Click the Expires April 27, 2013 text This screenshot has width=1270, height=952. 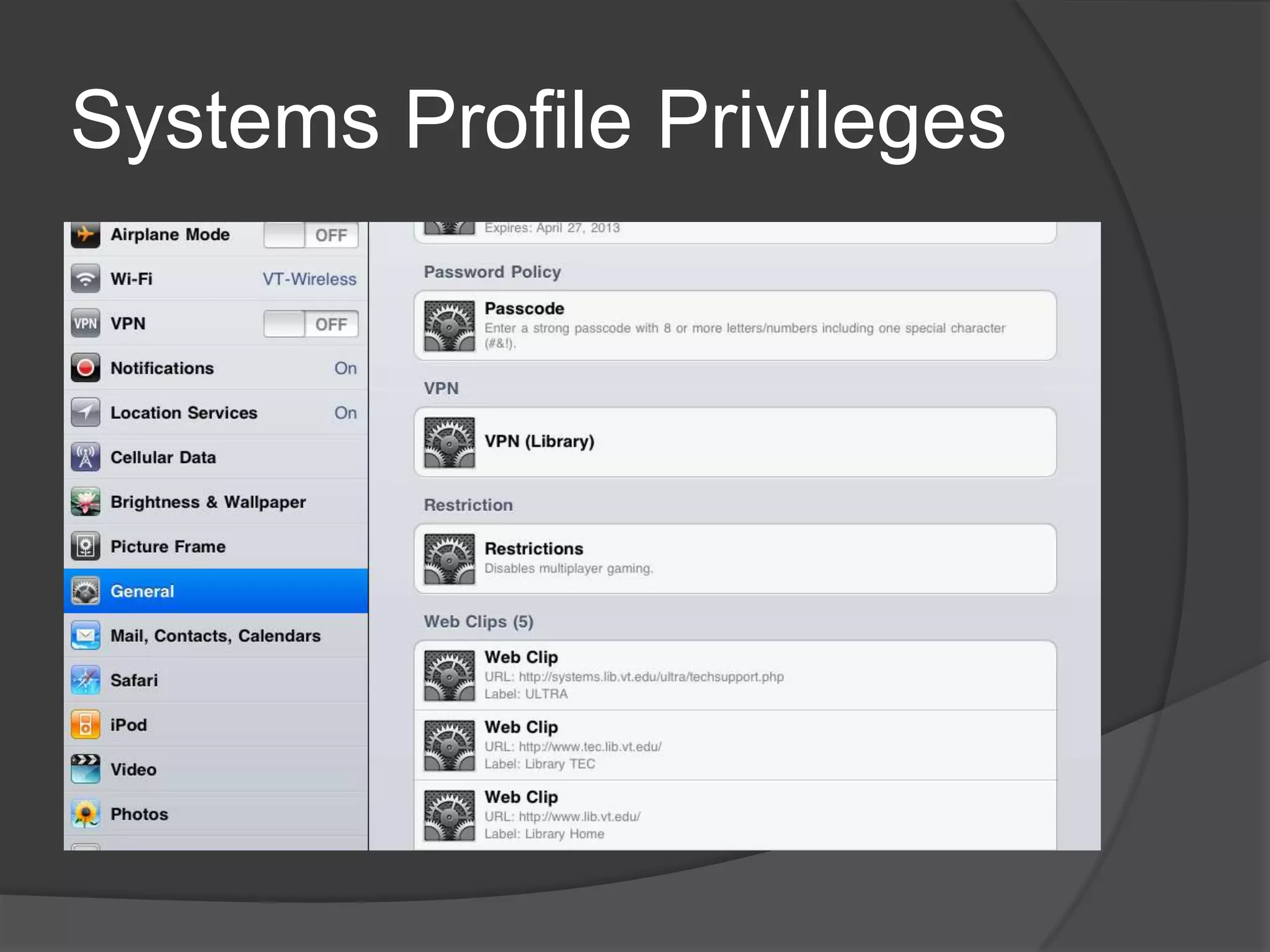point(552,228)
